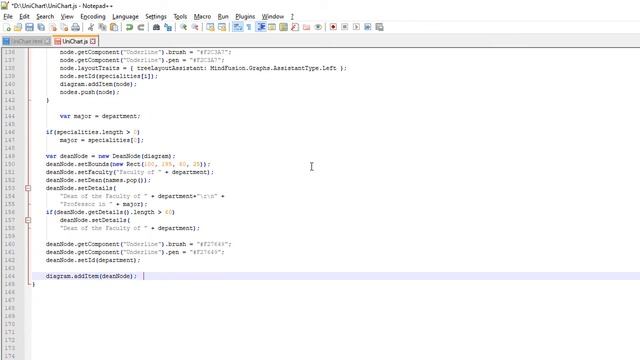Toggle Word Wrap in the toolbar

coord(238,27)
